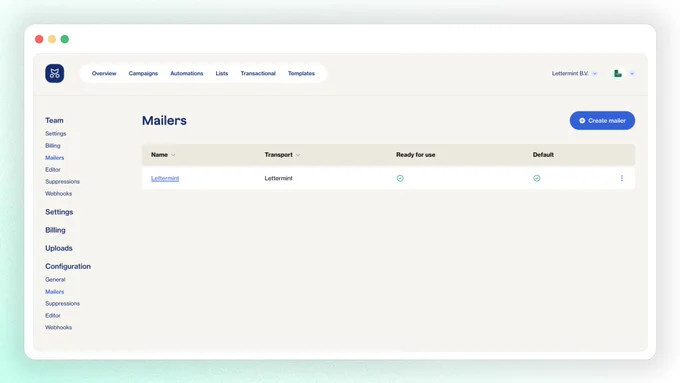Click the red close window button
Viewport: 680px width, 383px height.
point(39,39)
